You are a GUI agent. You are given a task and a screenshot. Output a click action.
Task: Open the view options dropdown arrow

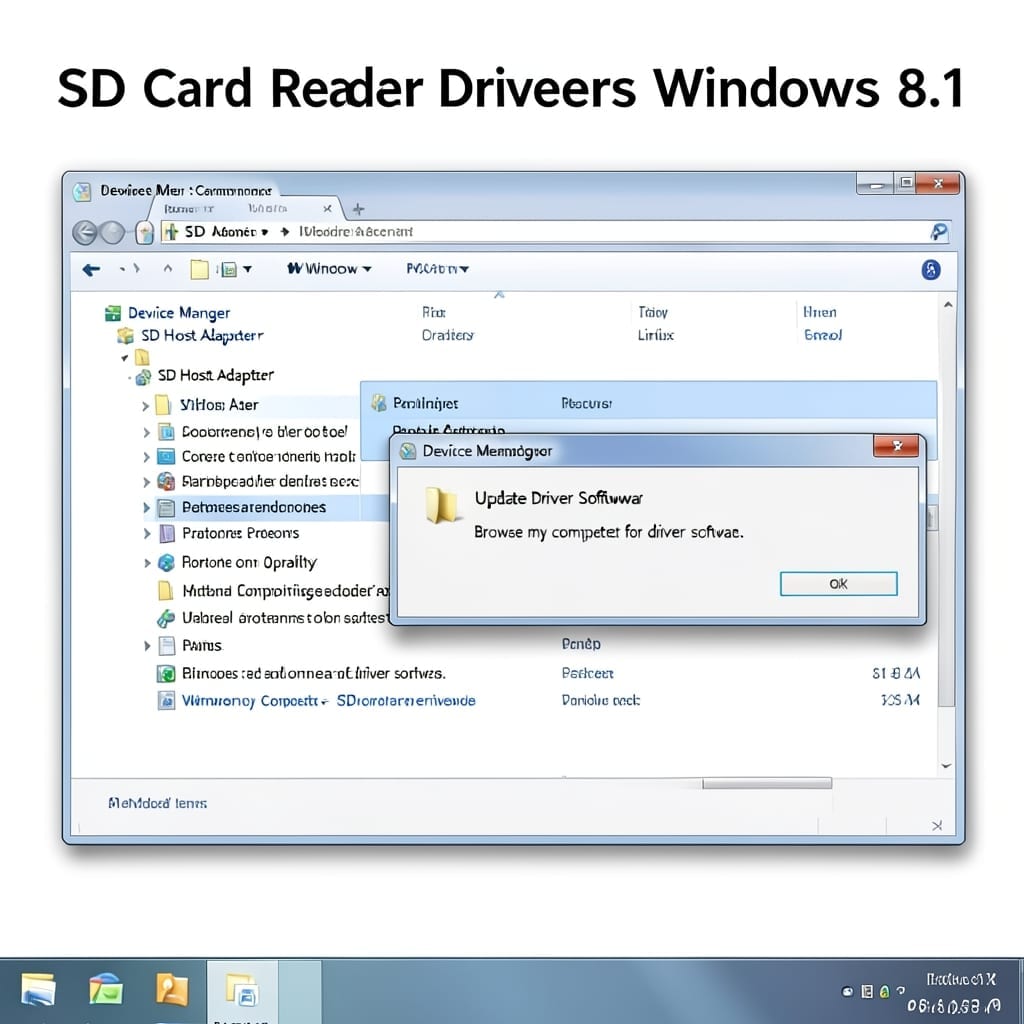248,269
